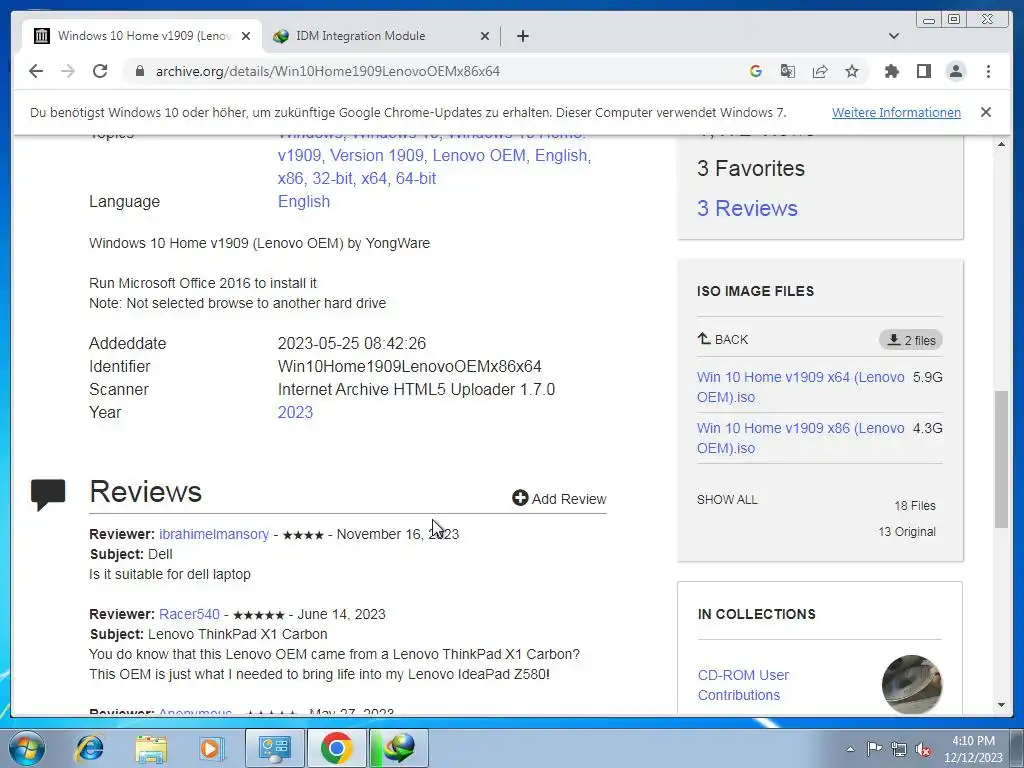This screenshot has height=768, width=1024.
Task: Open the taskbar clock showing 4:10 PM
Action: pyautogui.click(x=973, y=748)
